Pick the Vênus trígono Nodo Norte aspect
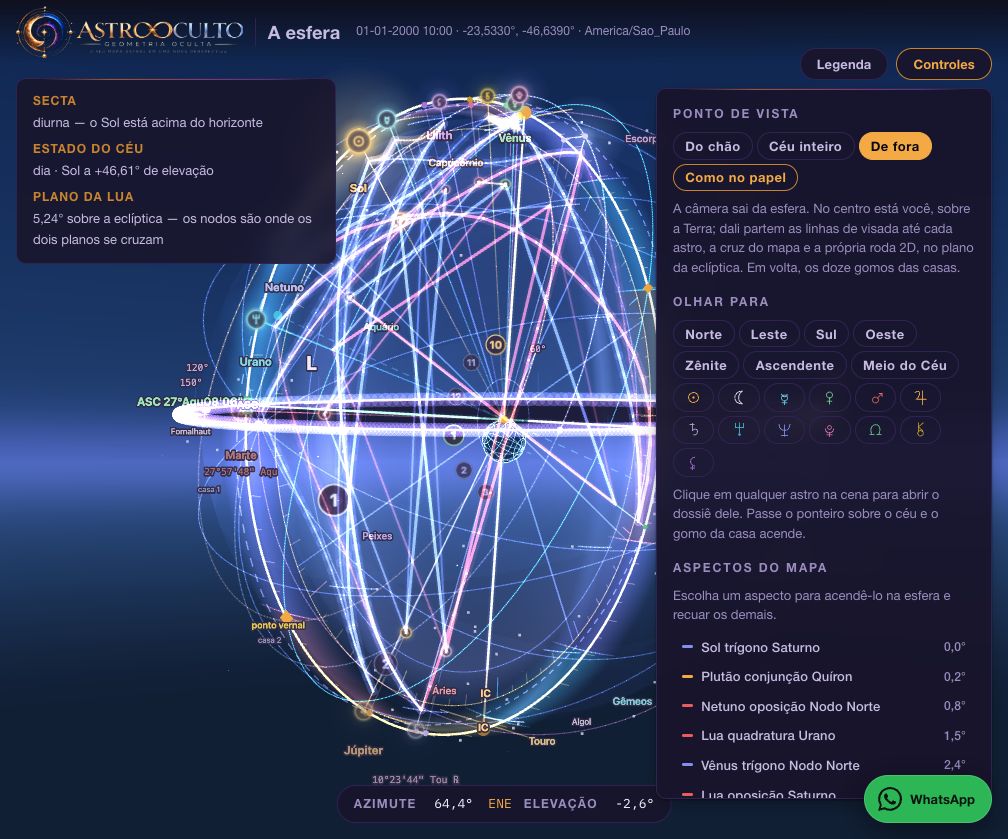 coord(824,765)
